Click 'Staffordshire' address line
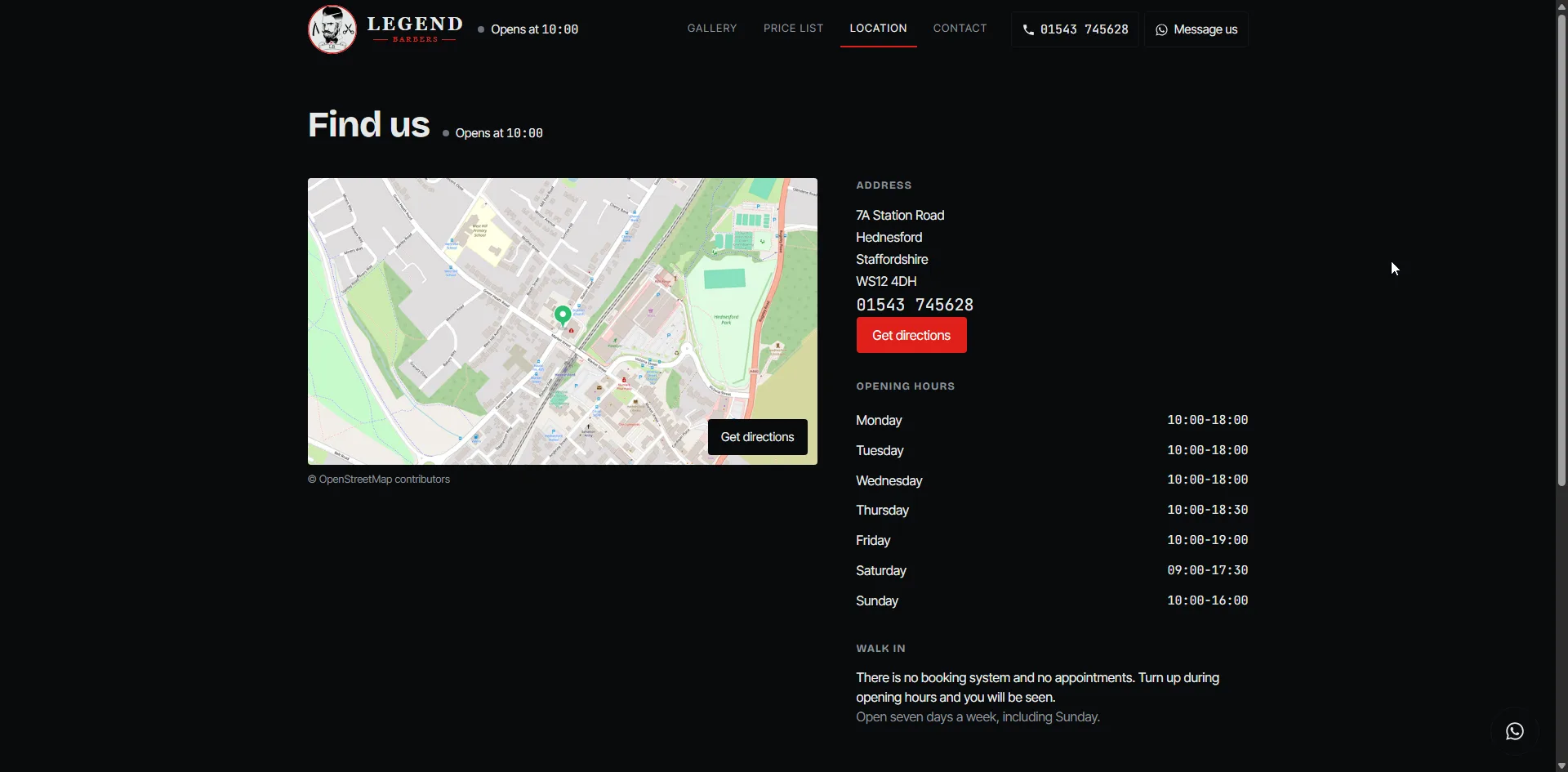 point(892,260)
